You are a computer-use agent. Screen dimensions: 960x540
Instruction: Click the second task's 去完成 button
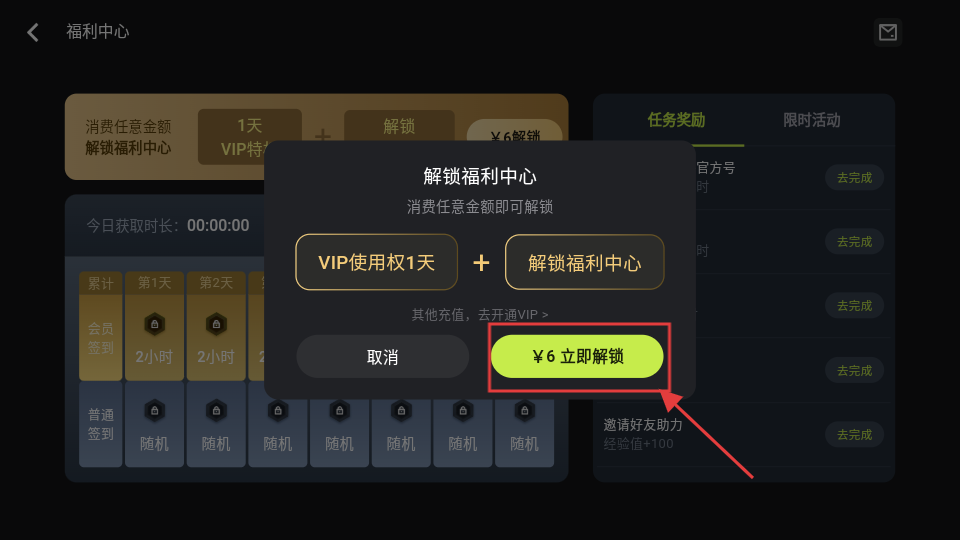point(854,242)
